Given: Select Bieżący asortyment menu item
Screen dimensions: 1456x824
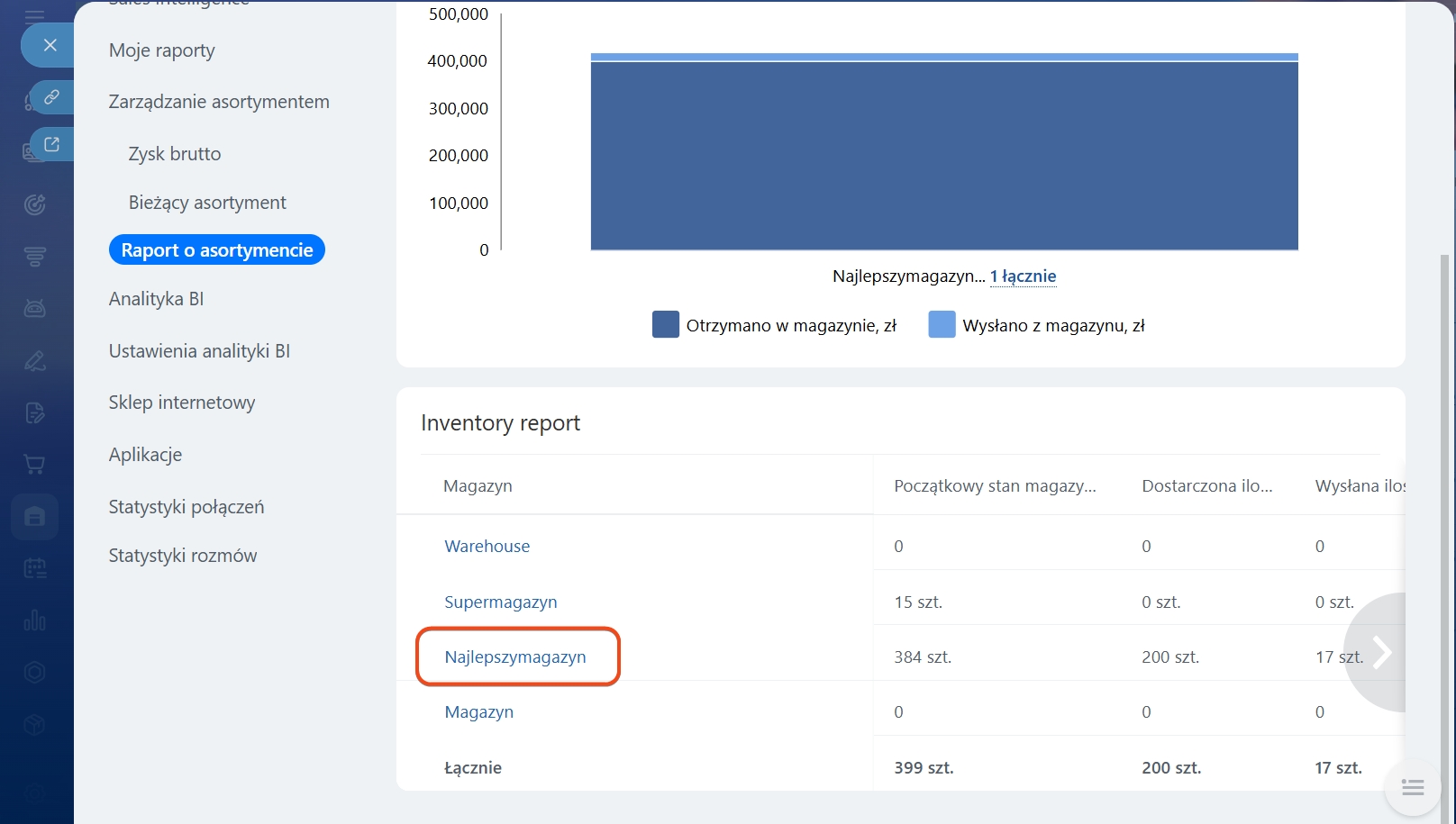Looking at the screenshot, I should point(207,203).
